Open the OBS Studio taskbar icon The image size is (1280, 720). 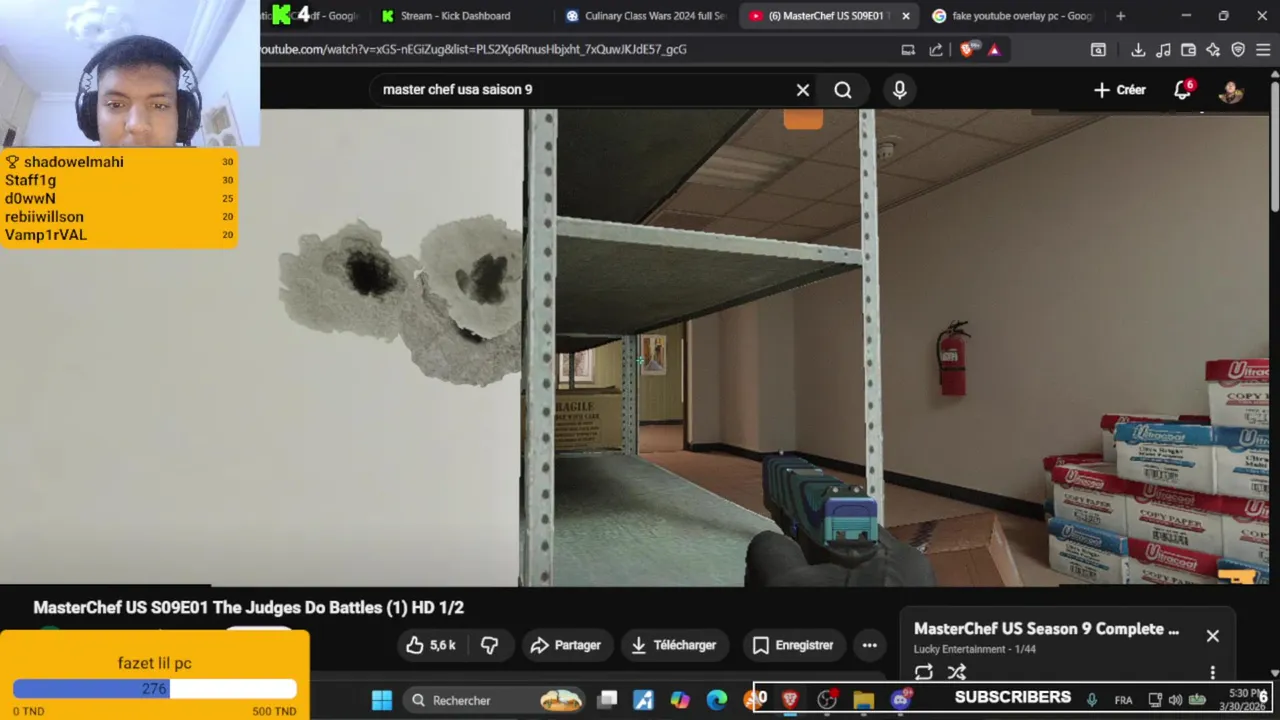pos(827,700)
